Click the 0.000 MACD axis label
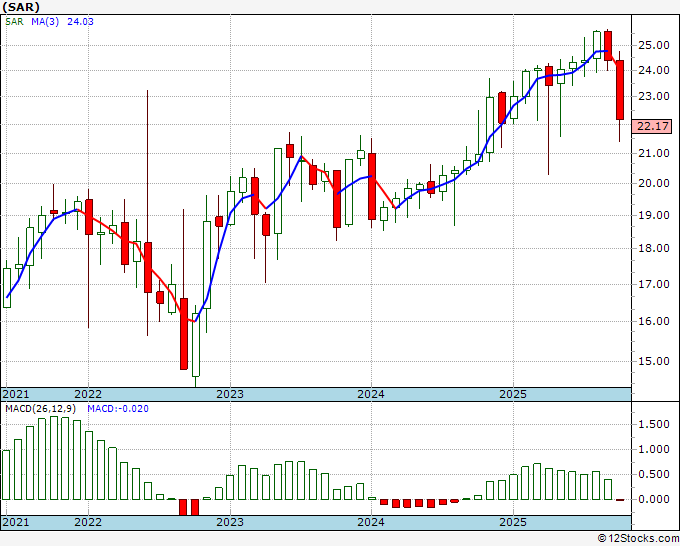The height and width of the screenshot is (546, 680). [x=654, y=499]
